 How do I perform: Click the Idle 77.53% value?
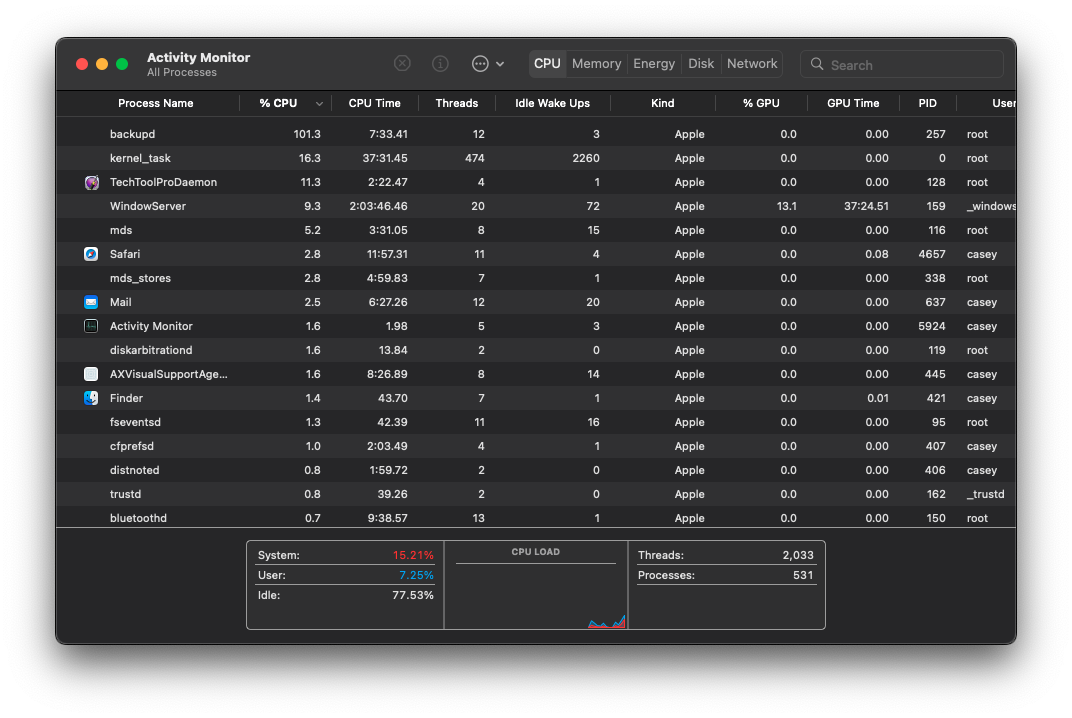click(413, 595)
